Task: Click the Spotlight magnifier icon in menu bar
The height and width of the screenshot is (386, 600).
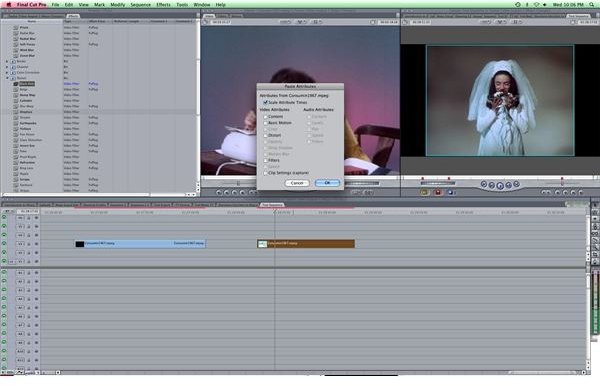Action: tap(592, 5)
